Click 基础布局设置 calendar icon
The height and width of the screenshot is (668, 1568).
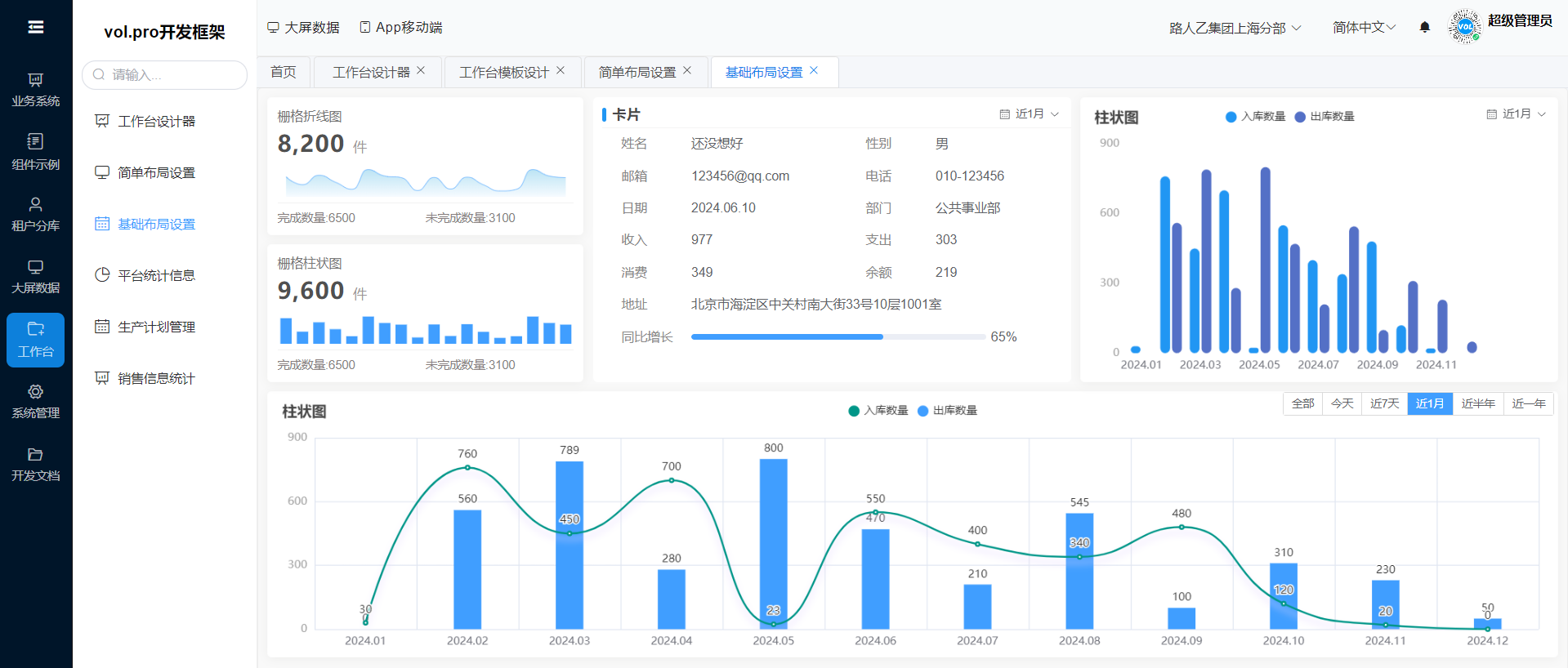point(102,224)
